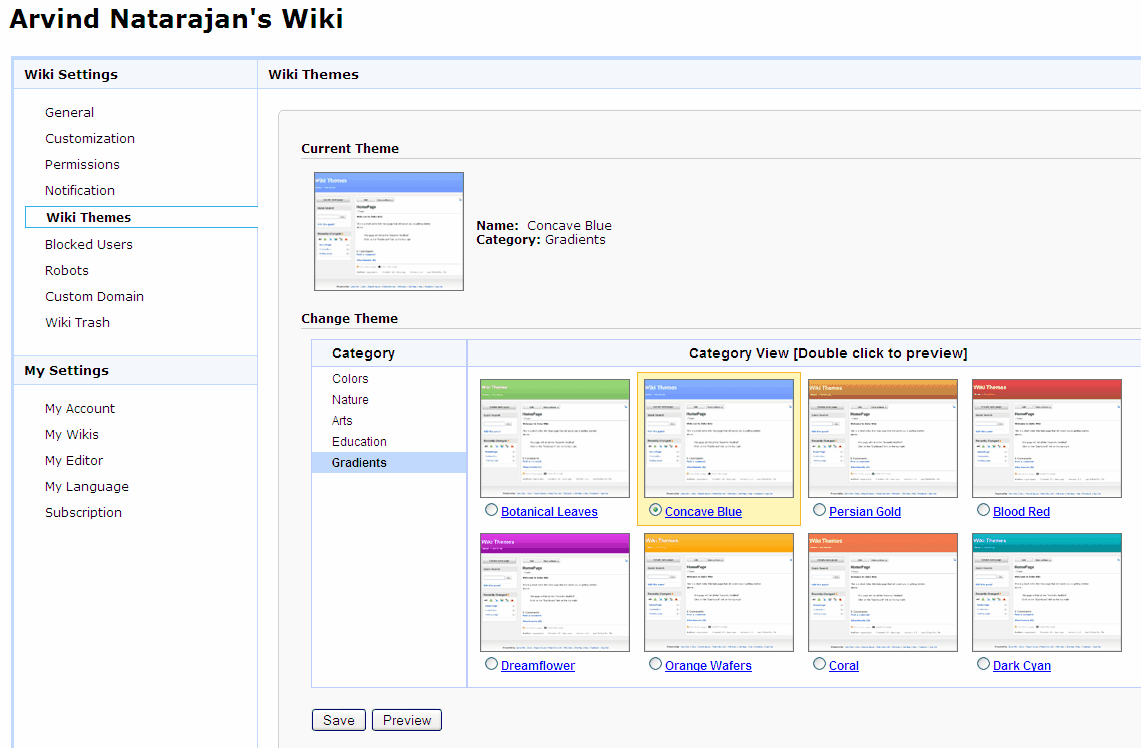Choose the Persian Gold theme radio button
Screen dimensions: 1141x748
819,510
